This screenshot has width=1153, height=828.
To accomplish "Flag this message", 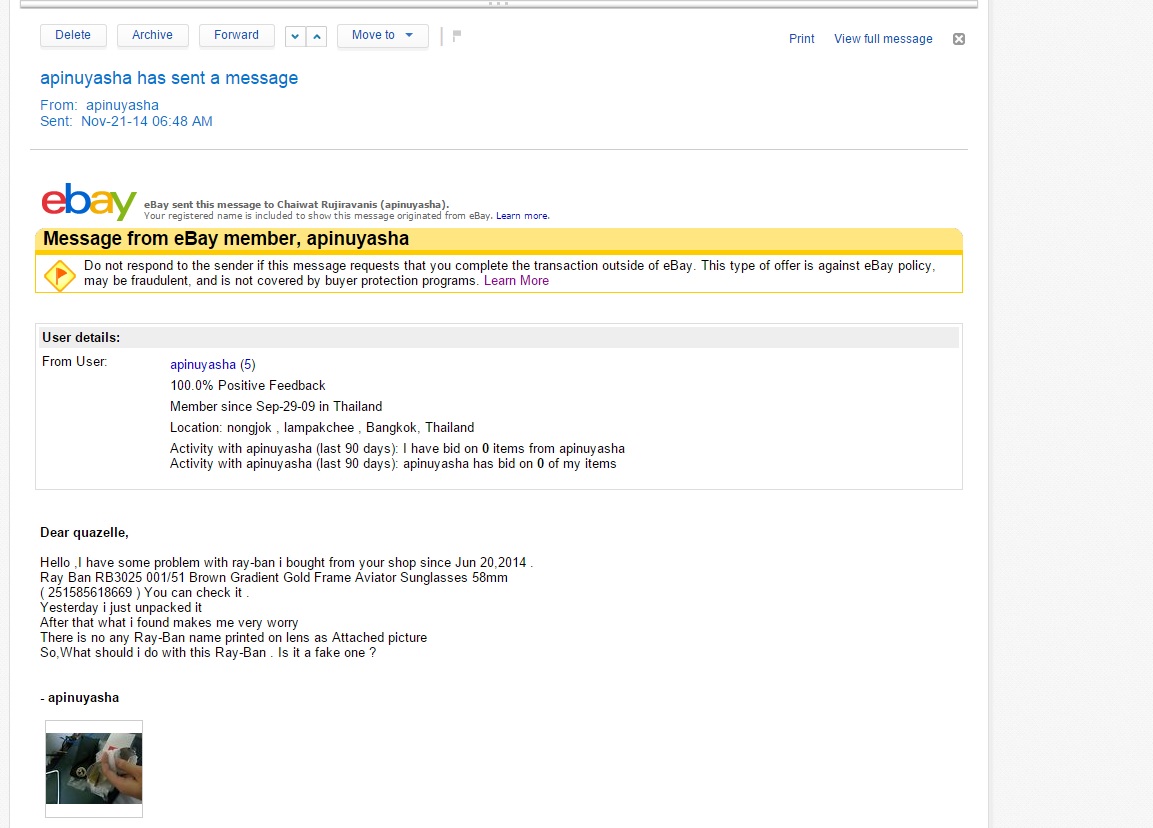I will pyautogui.click(x=457, y=35).
